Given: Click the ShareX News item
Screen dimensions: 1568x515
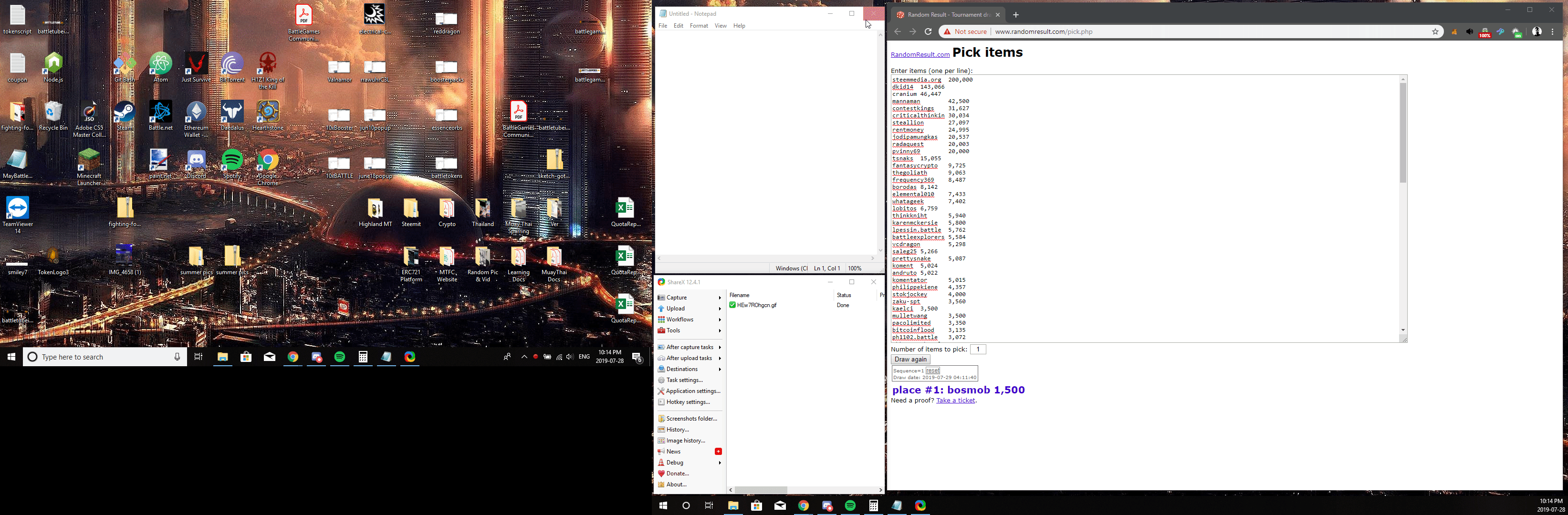Looking at the screenshot, I should [674, 451].
